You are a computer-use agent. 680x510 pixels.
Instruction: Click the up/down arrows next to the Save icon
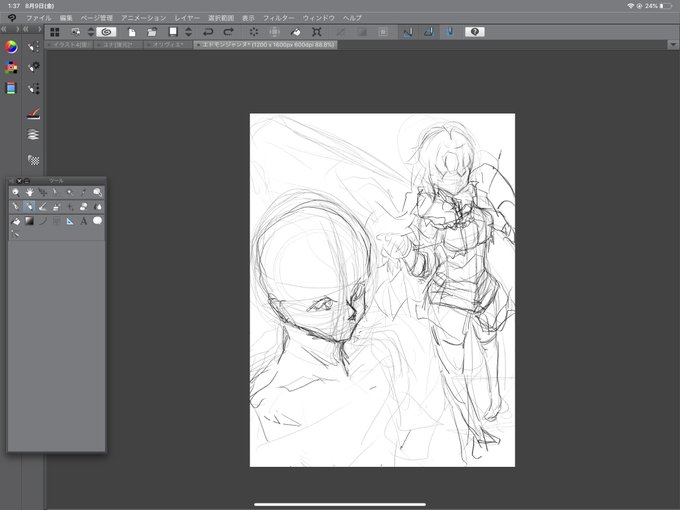(x=188, y=32)
